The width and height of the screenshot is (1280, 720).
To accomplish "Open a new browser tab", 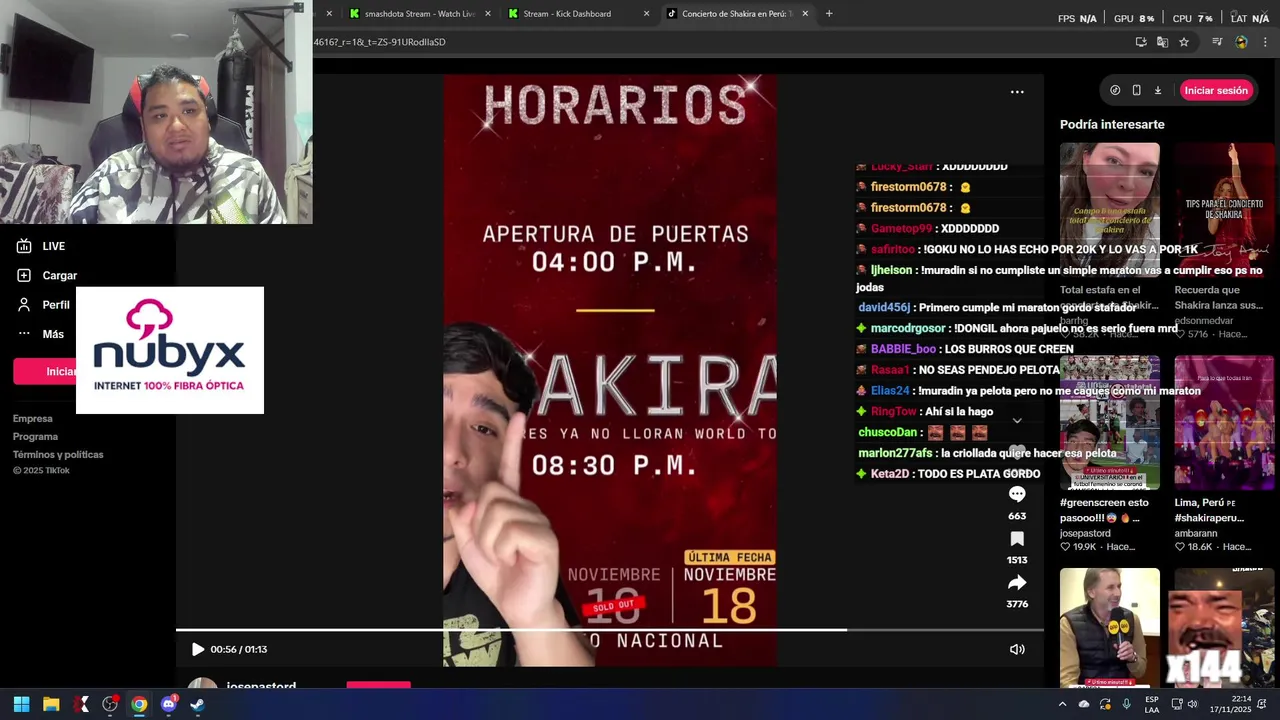I will tap(829, 14).
